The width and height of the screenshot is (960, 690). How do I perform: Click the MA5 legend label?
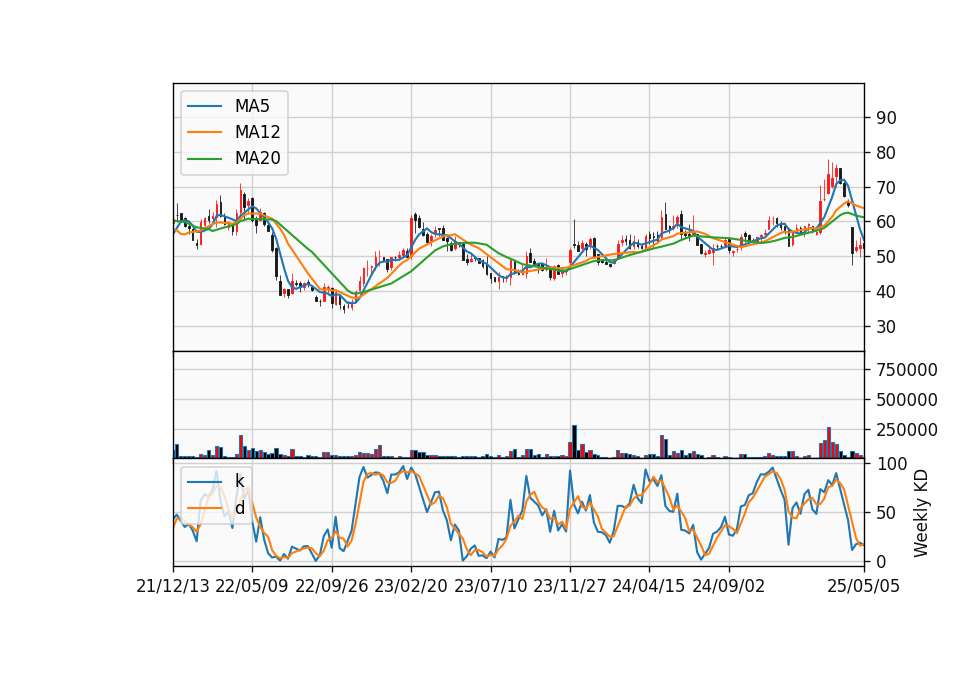252,106
